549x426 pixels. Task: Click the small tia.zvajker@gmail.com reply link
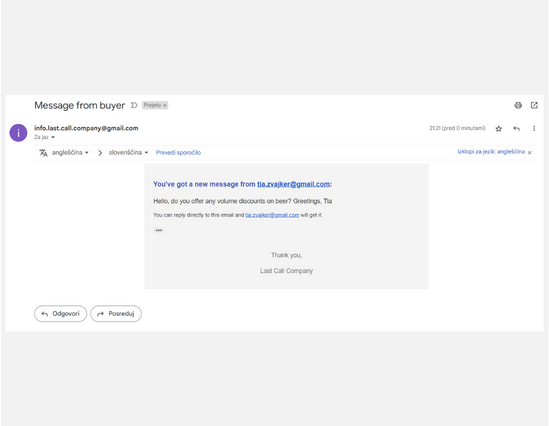click(272, 215)
